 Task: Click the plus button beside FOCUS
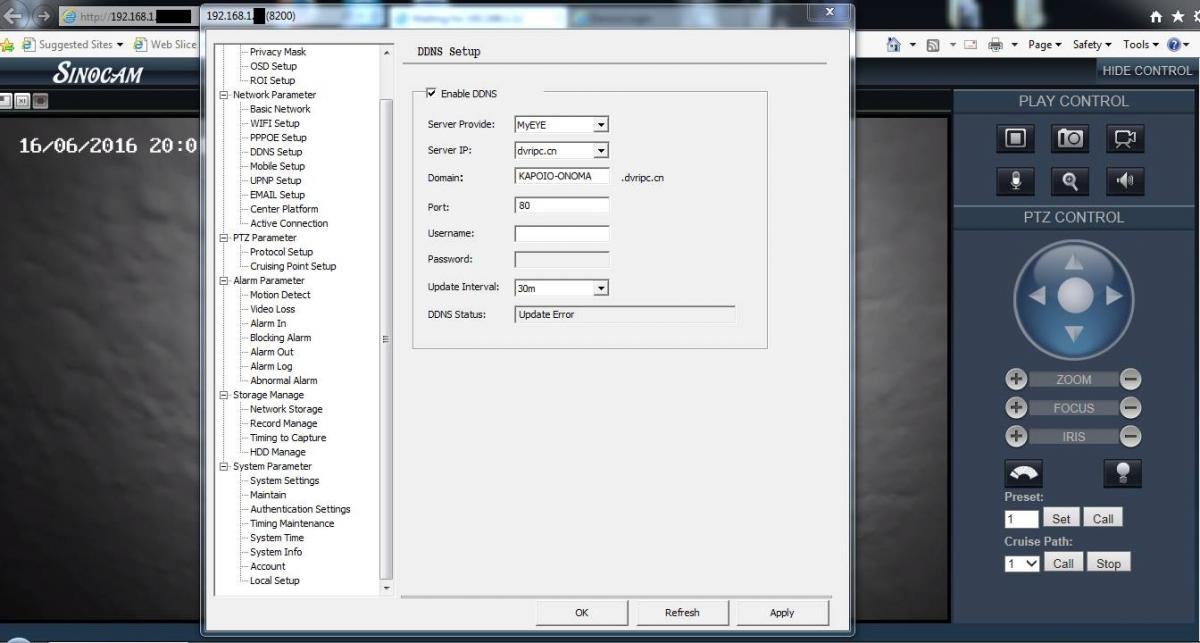pos(1016,408)
